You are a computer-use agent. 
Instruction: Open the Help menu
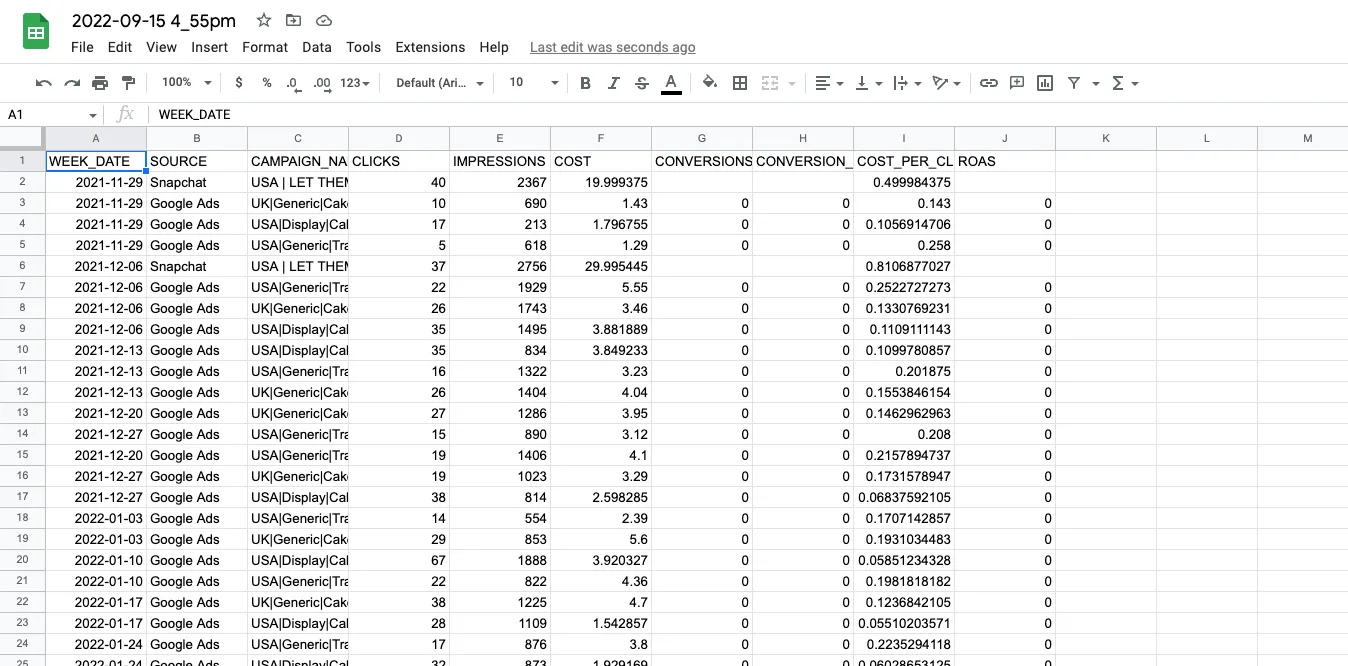point(494,47)
